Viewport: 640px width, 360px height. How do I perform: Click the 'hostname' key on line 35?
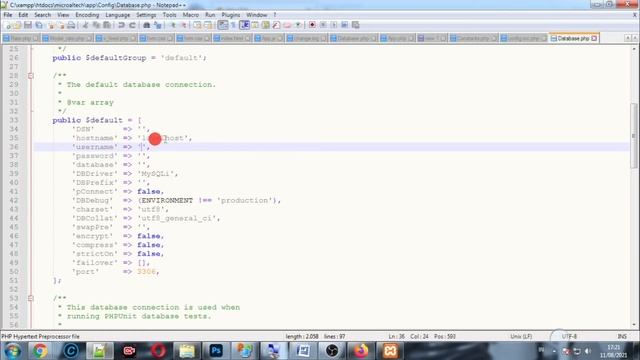(x=95, y=138)
